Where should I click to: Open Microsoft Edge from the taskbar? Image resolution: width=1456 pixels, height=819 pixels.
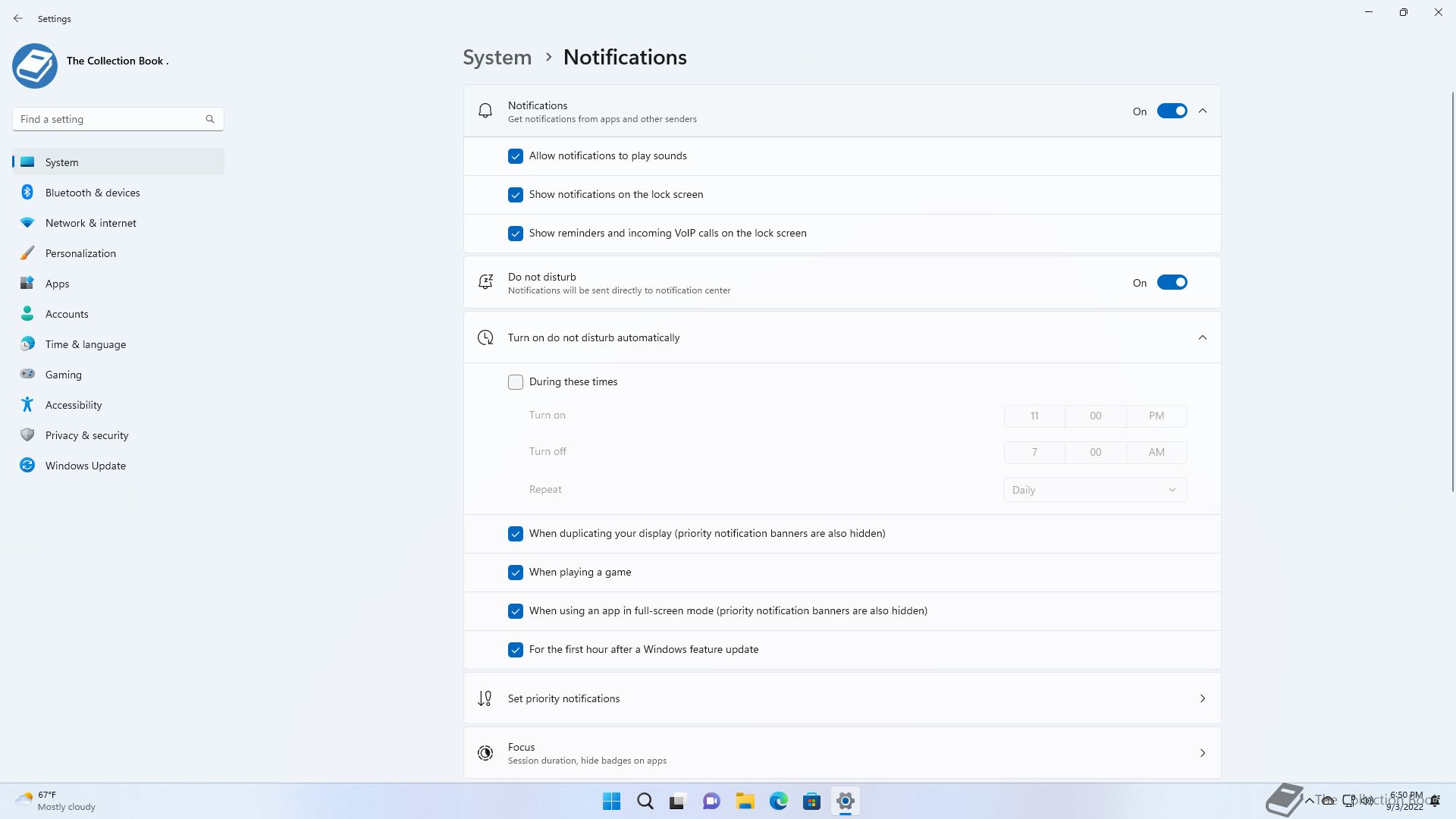(x=778, y=801)
